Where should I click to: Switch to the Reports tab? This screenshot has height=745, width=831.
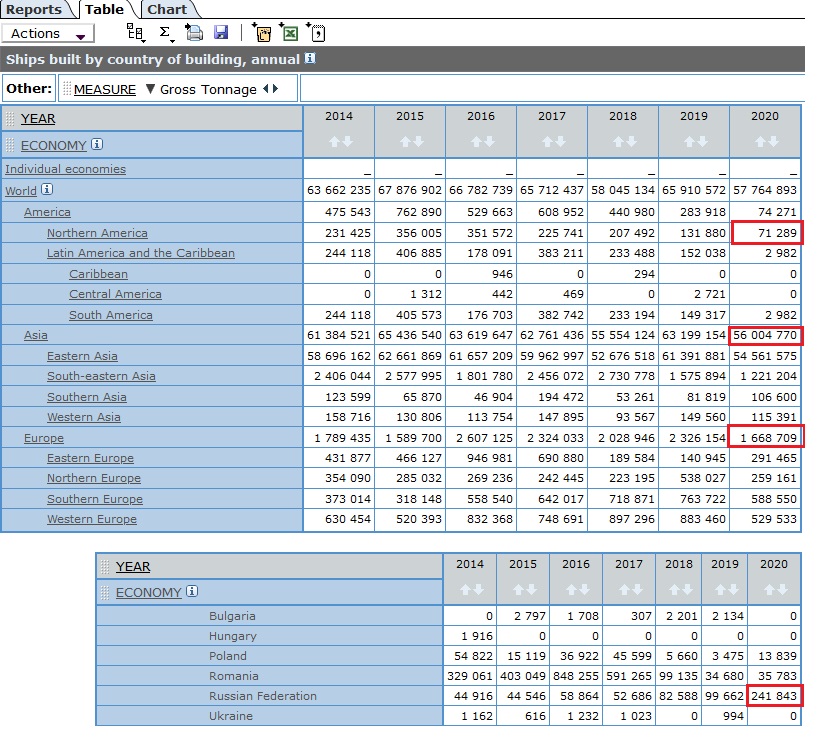34,10
